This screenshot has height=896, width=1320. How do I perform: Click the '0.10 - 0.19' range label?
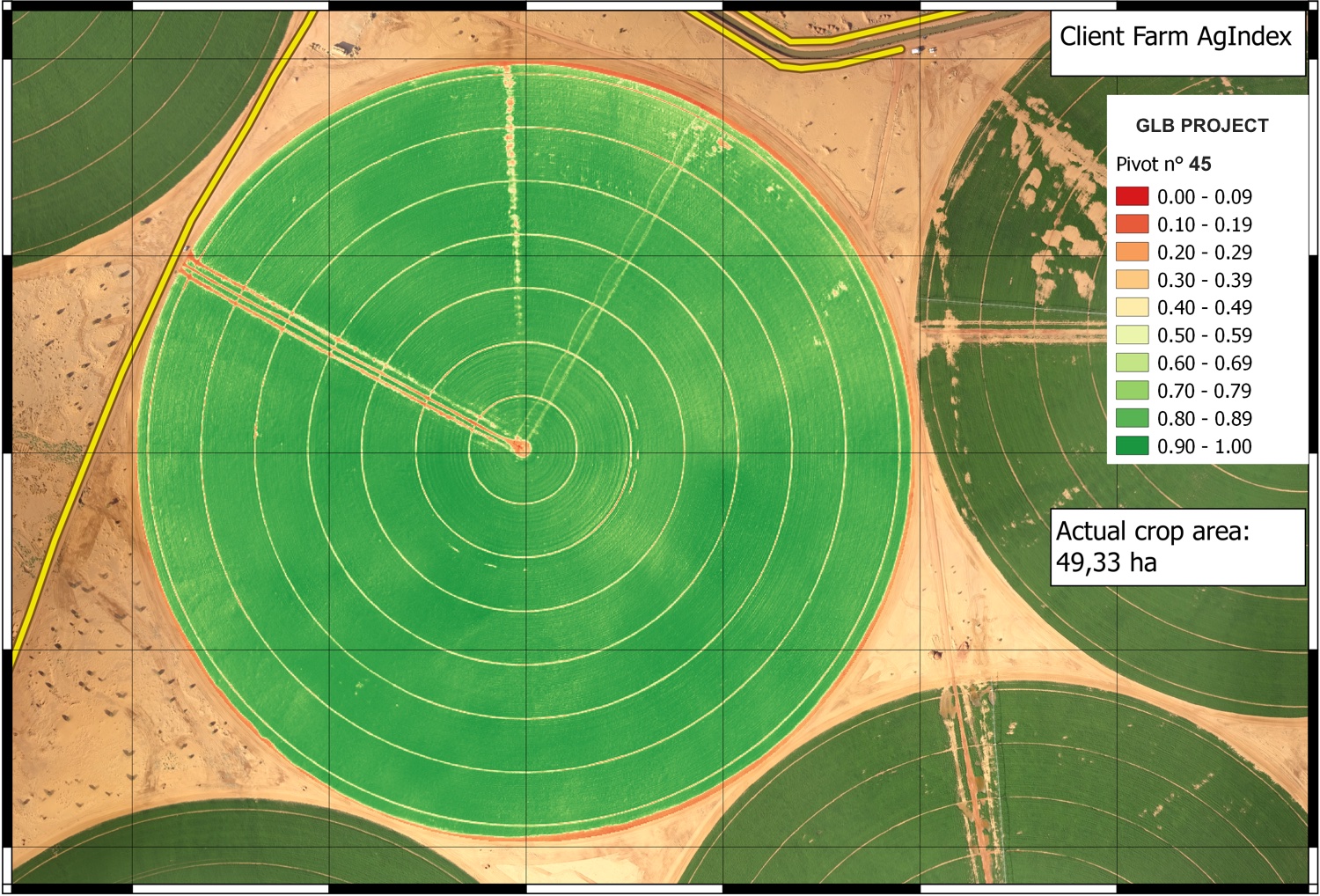(1205, 224)
